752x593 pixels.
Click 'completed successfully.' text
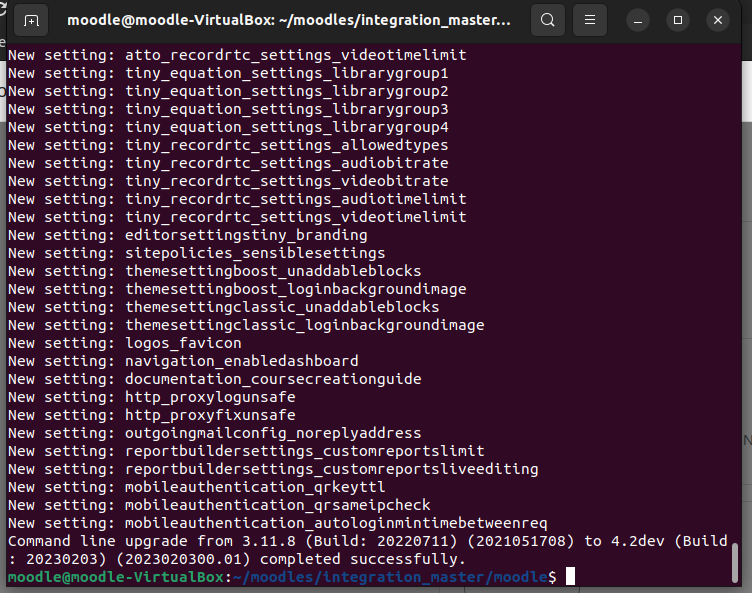363,559
